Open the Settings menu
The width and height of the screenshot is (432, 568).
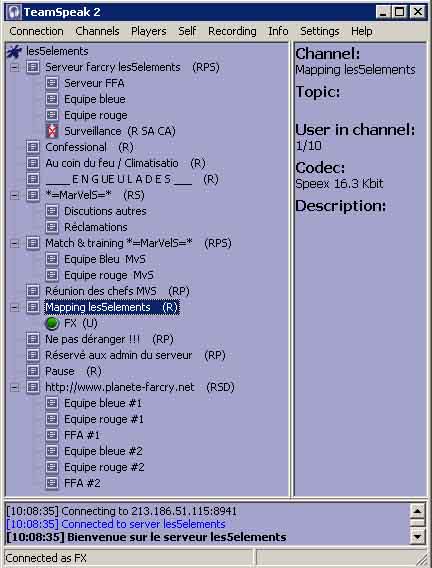(x=319, y=31)
